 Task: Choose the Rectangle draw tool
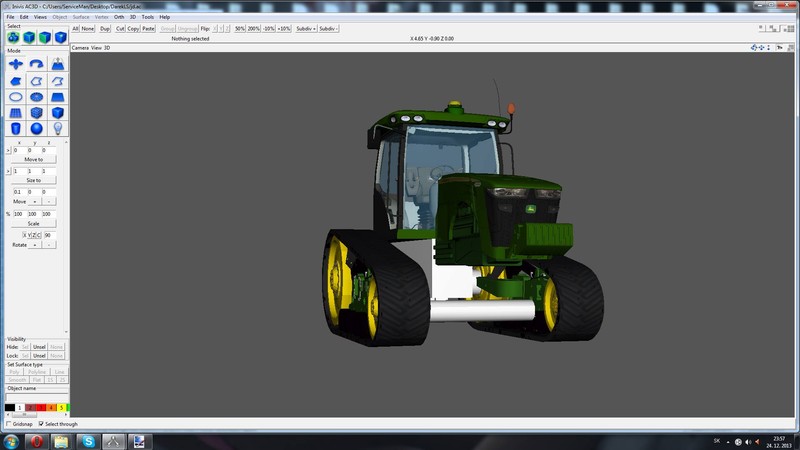click(x=58, y=96)
